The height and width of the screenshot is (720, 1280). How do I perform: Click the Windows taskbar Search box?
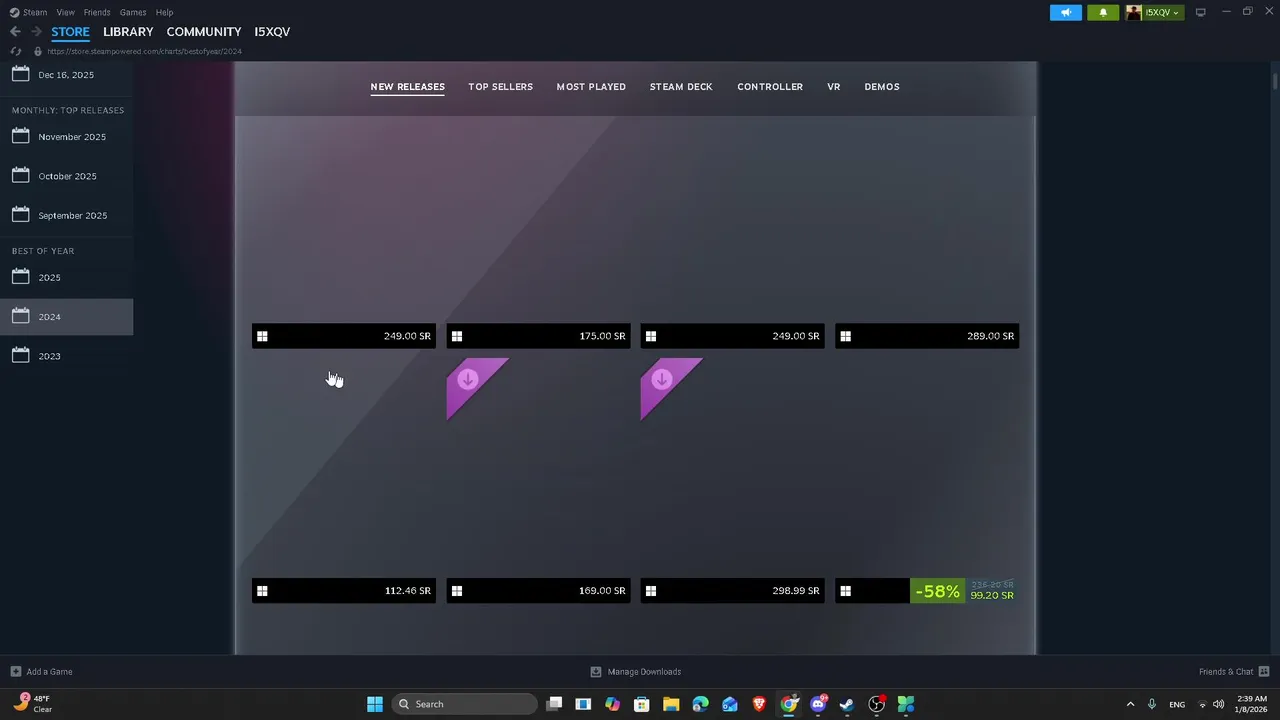pyautogui.click(x=465, y=704)
